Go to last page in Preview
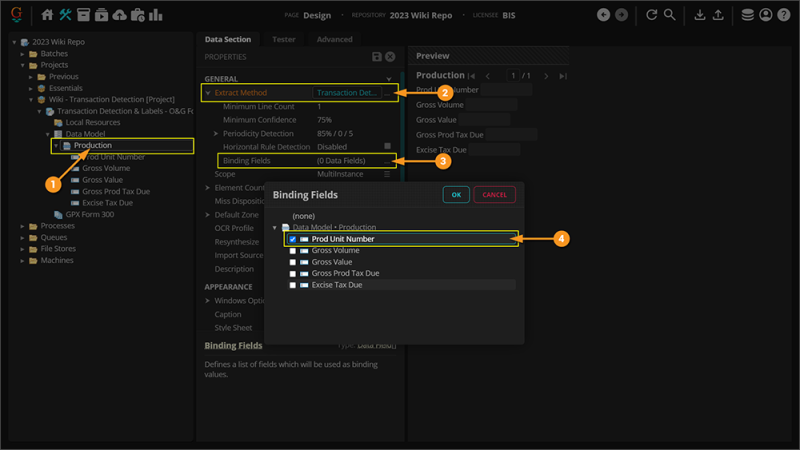This screenshot has height=450, width=800. (x=563, y=76)
